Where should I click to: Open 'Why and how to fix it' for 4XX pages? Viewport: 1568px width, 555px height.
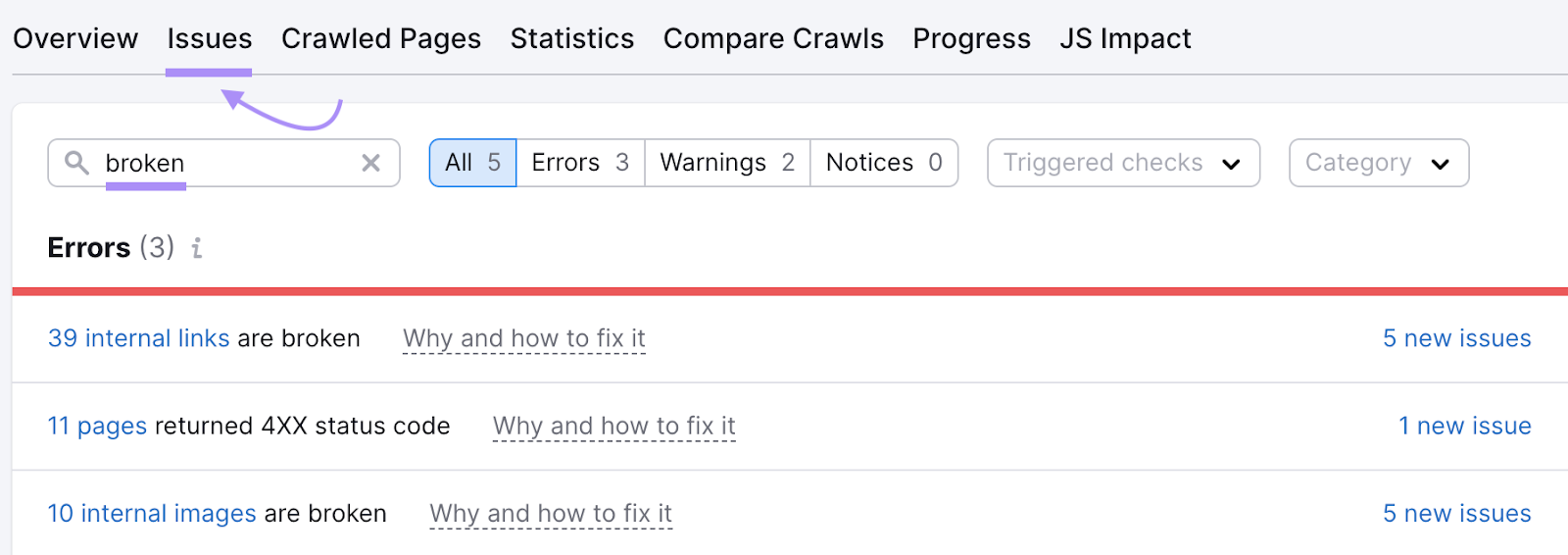613,426
